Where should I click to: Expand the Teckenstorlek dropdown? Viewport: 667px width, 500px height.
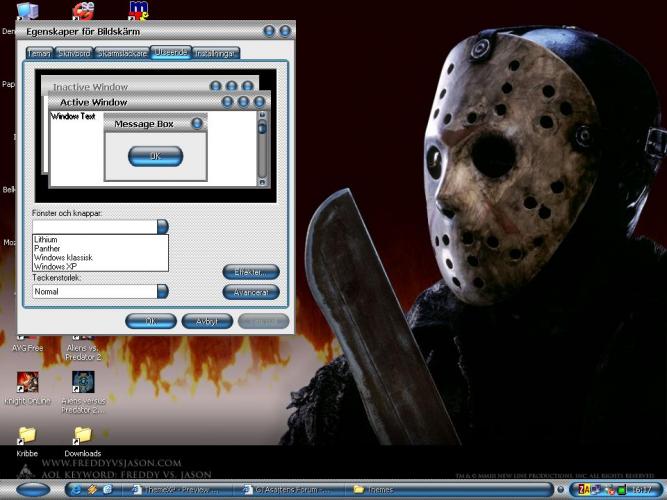point(162,292)
